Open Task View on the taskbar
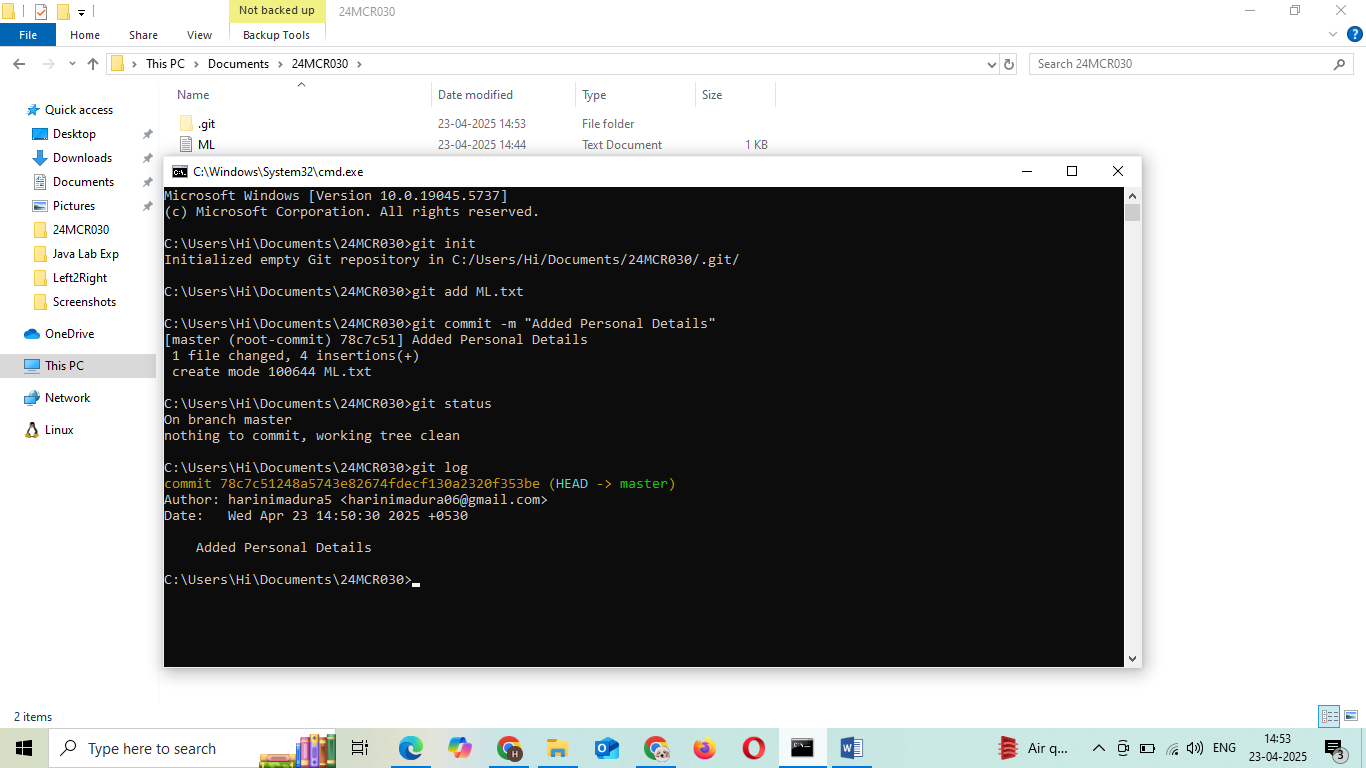The width and height of the screenshot is (1366, 768). [x=360, y=748]
